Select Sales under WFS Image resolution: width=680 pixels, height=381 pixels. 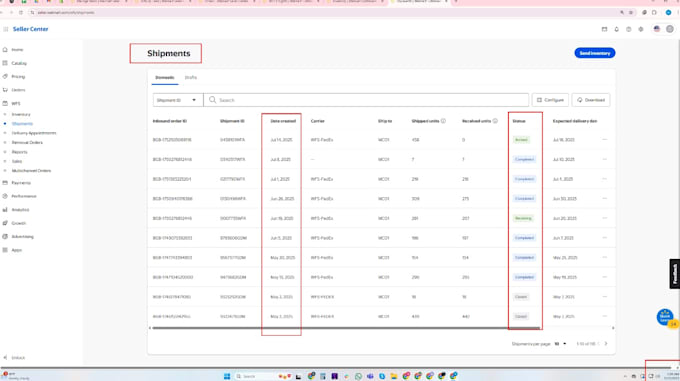coord(17,161)
